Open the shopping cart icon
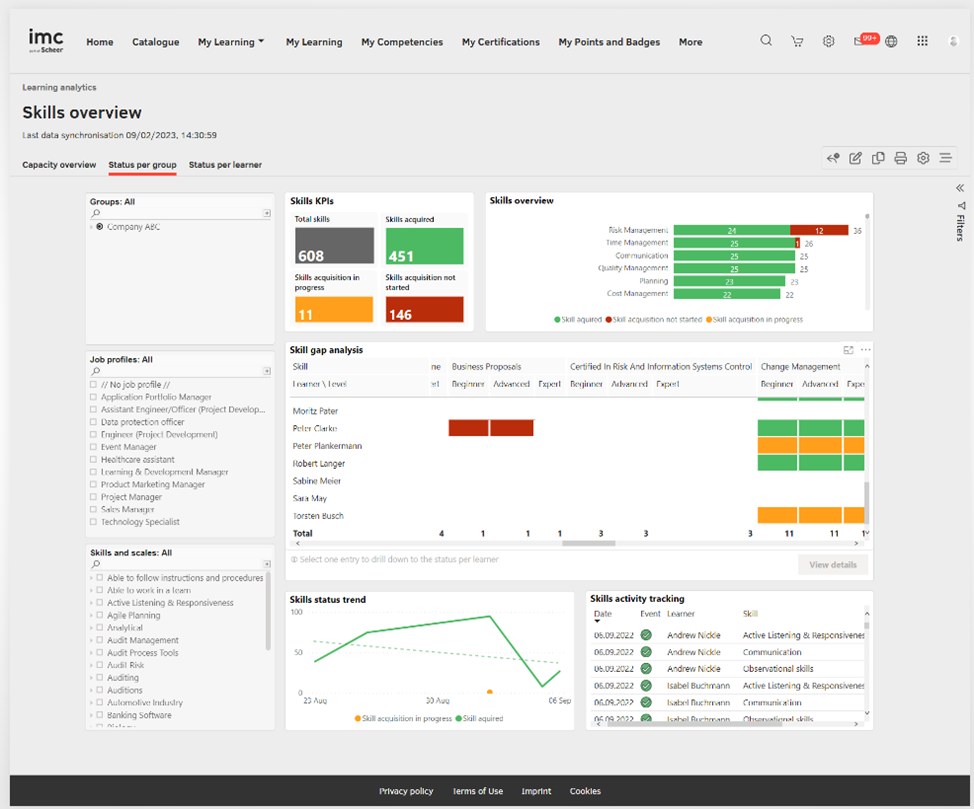This screenshot has height=809, width=974. tap(797, 41)
